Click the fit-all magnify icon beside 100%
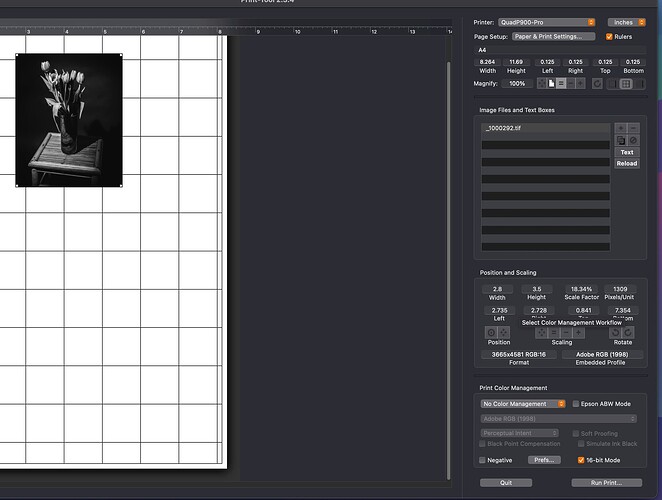The width and height of the screenshot is (662, 500). click(542, 84)
